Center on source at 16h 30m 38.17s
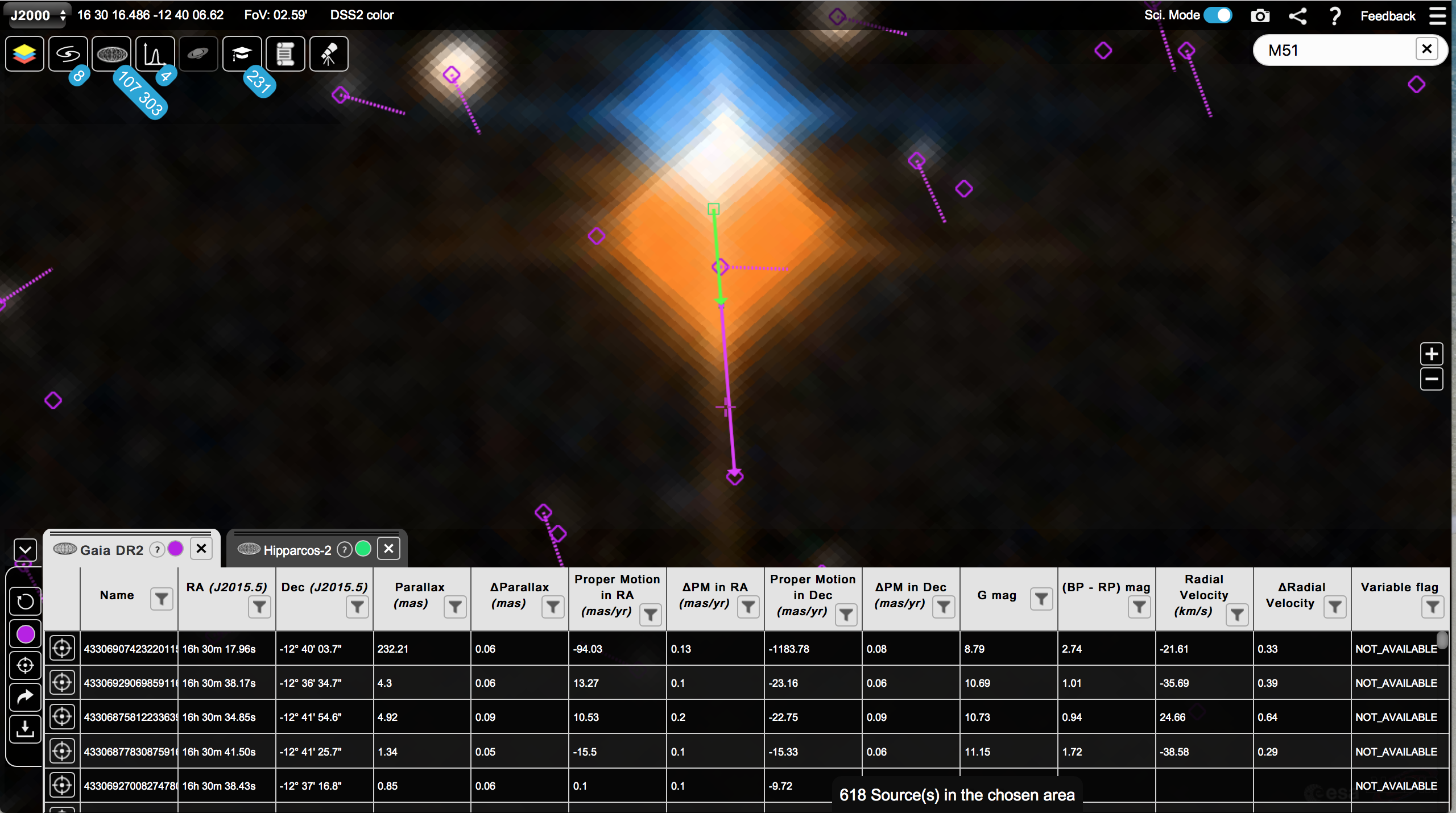Image resolution: width=1456 pixels, height=813 pixels. (62, 682)
